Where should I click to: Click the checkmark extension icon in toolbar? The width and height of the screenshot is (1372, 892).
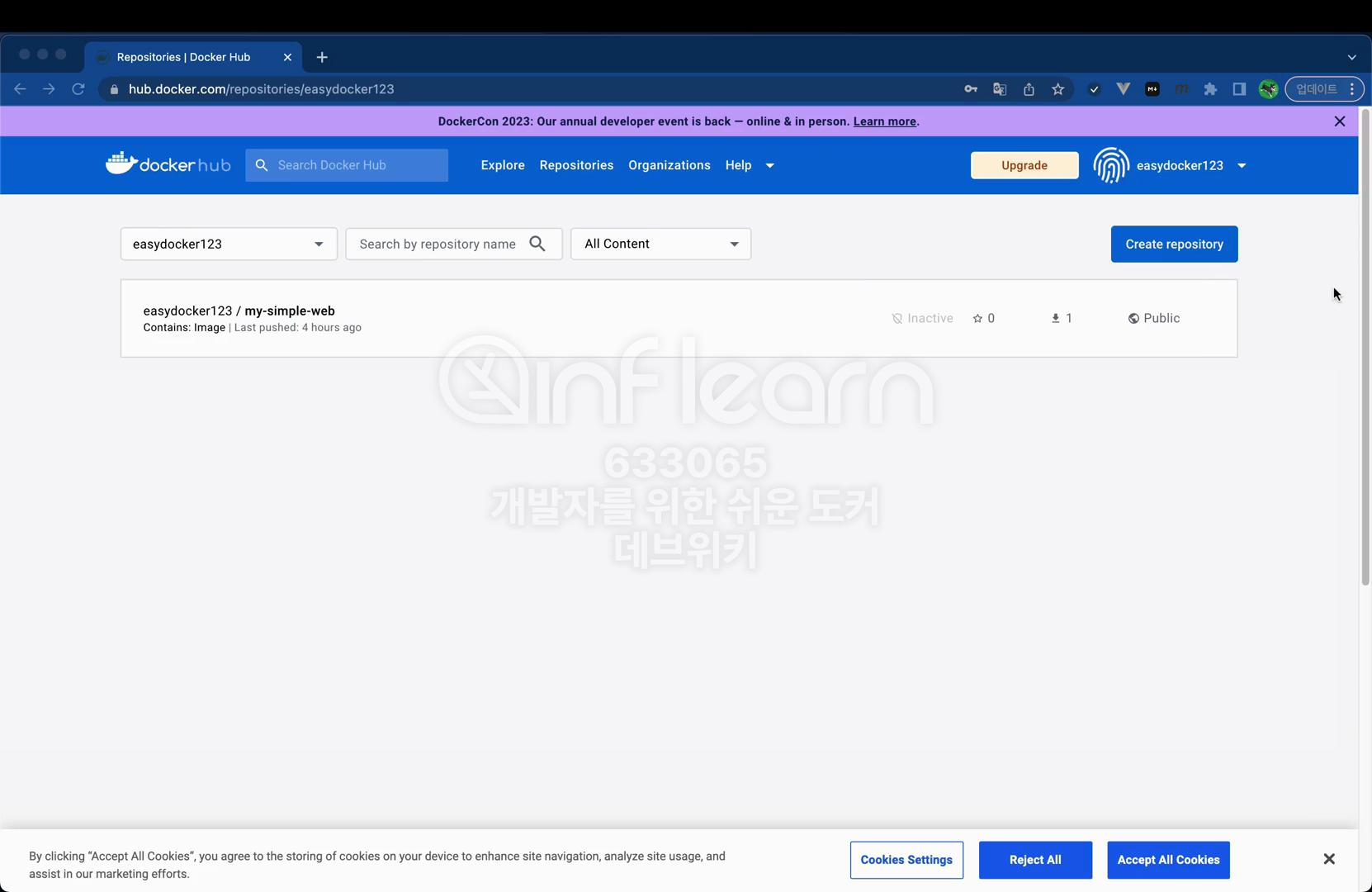1094,89
